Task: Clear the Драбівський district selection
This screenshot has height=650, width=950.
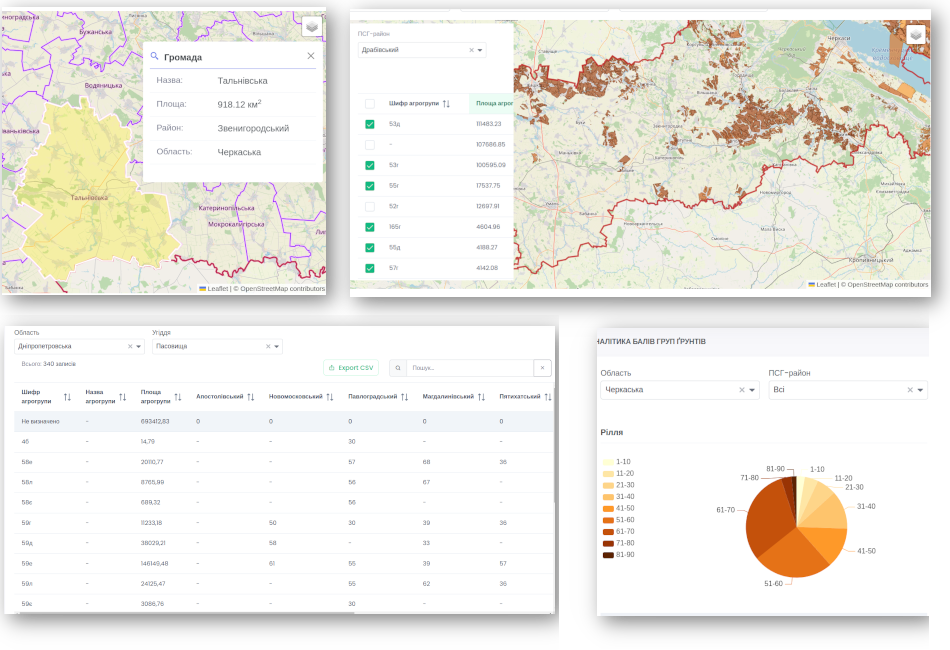Action: point(471,50)
